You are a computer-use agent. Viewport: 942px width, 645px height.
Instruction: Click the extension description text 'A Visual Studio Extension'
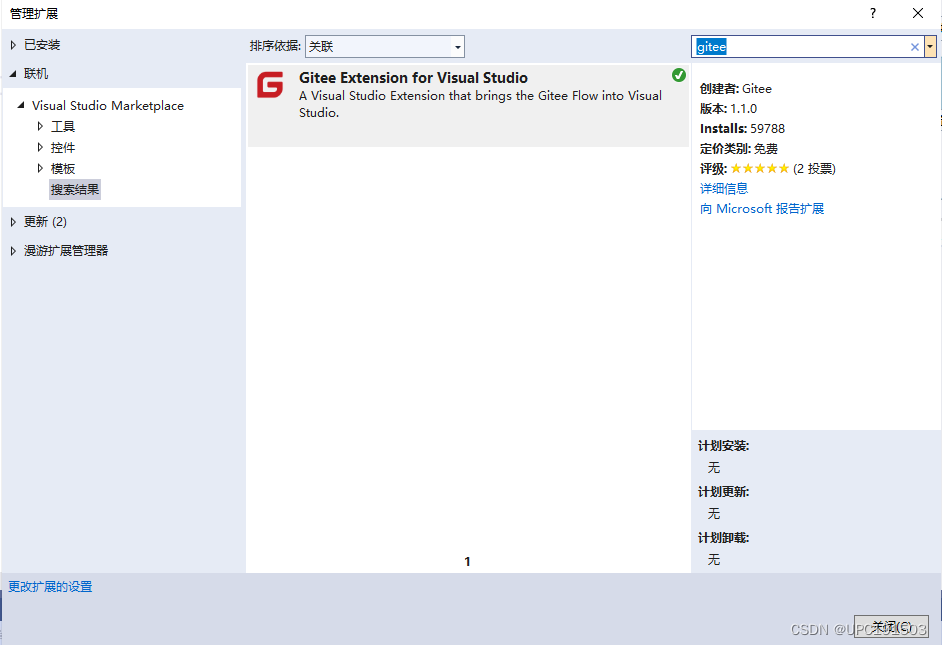pos(481,104)
